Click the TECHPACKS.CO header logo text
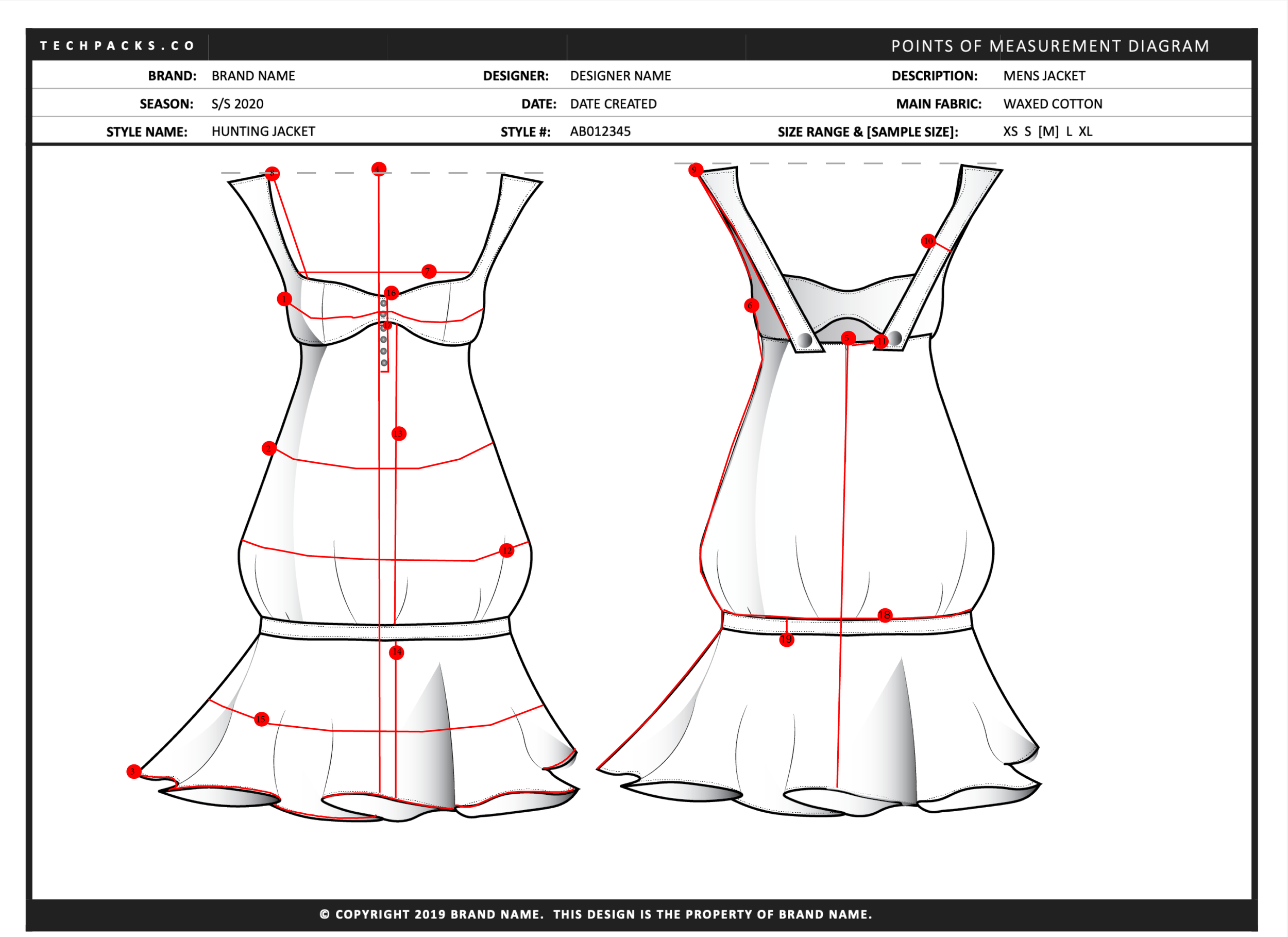The image size is (1288, 937). click(117, 45)
